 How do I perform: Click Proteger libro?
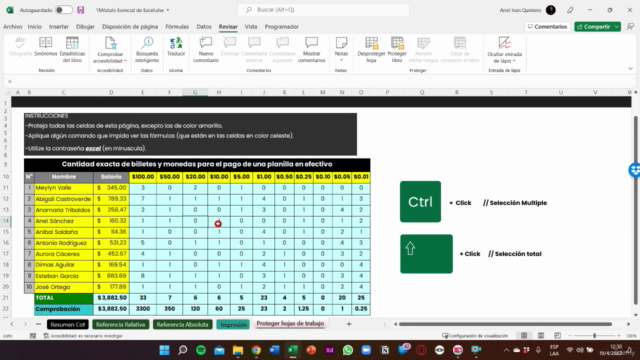tap(397, 49)
